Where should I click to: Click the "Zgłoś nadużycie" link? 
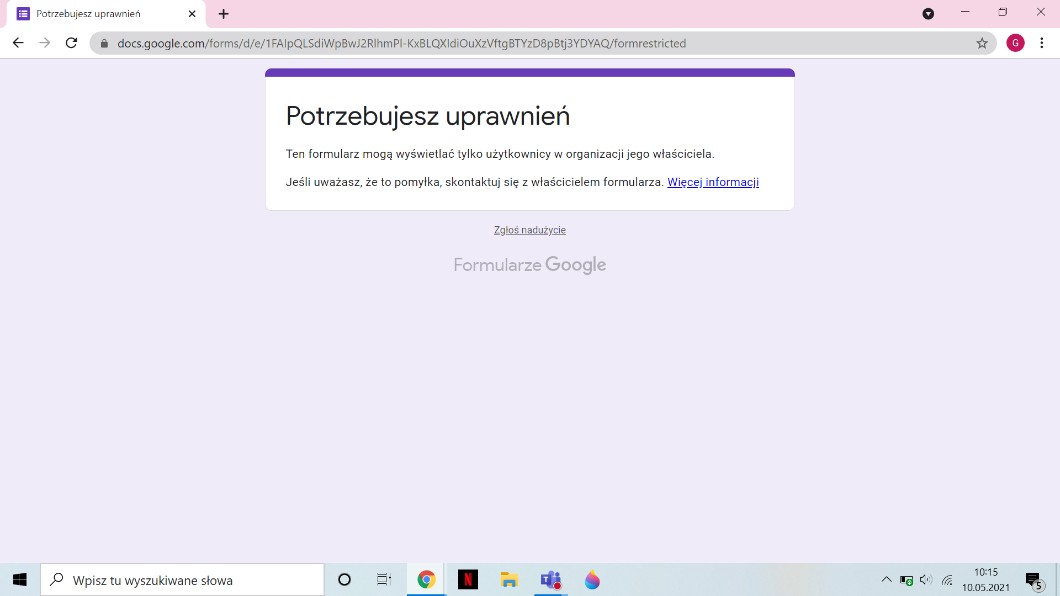[530, 230]
